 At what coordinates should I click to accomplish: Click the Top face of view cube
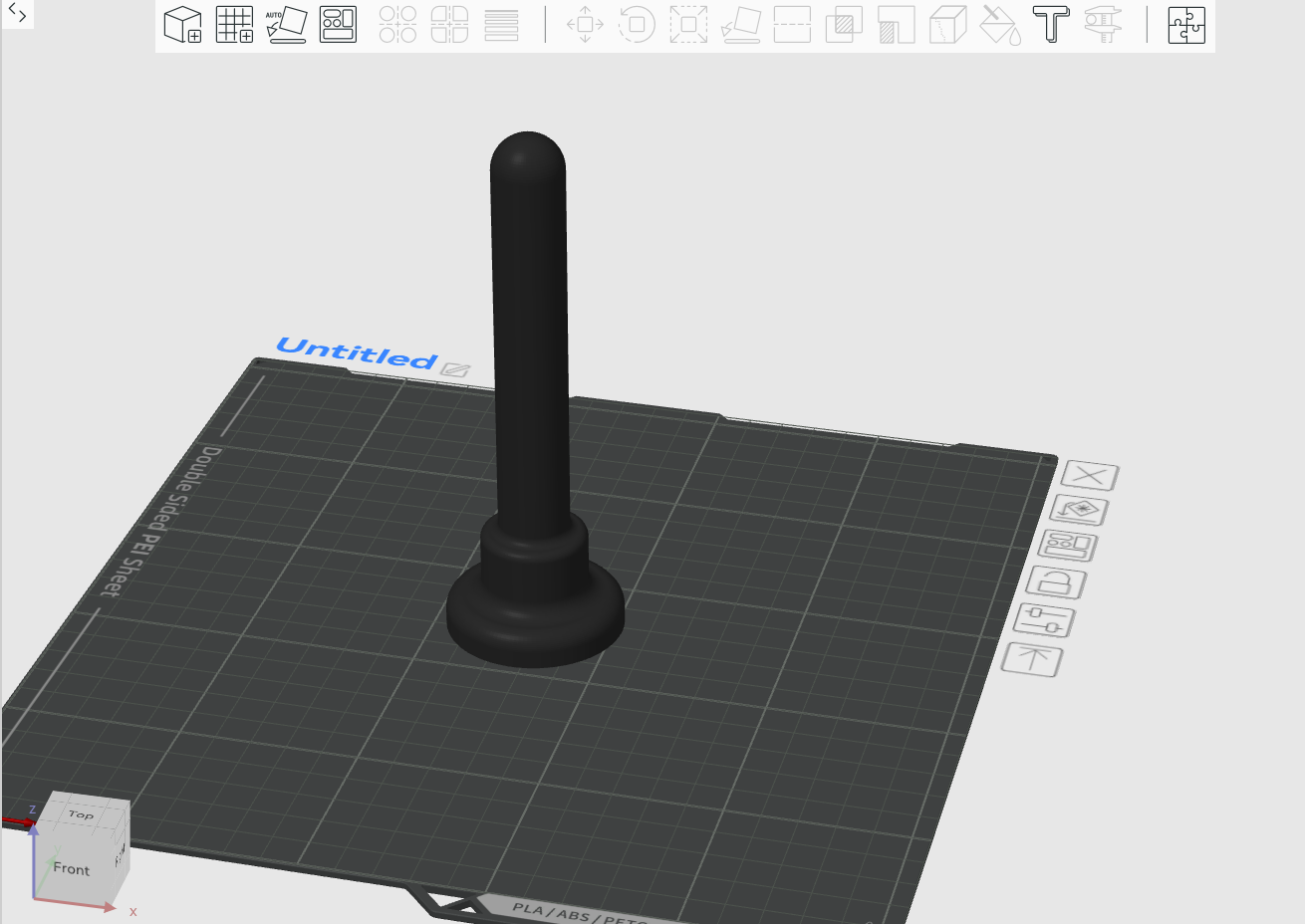[82, 814]
